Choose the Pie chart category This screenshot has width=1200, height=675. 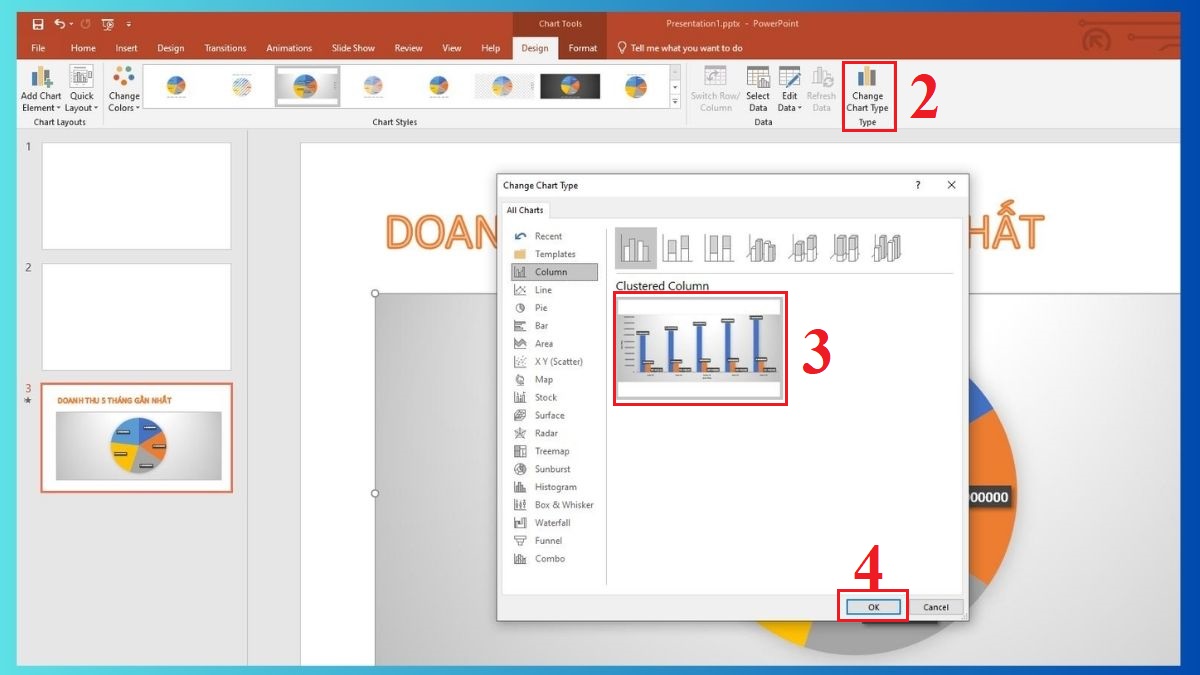pyautogui.click(x=539, y=307)
